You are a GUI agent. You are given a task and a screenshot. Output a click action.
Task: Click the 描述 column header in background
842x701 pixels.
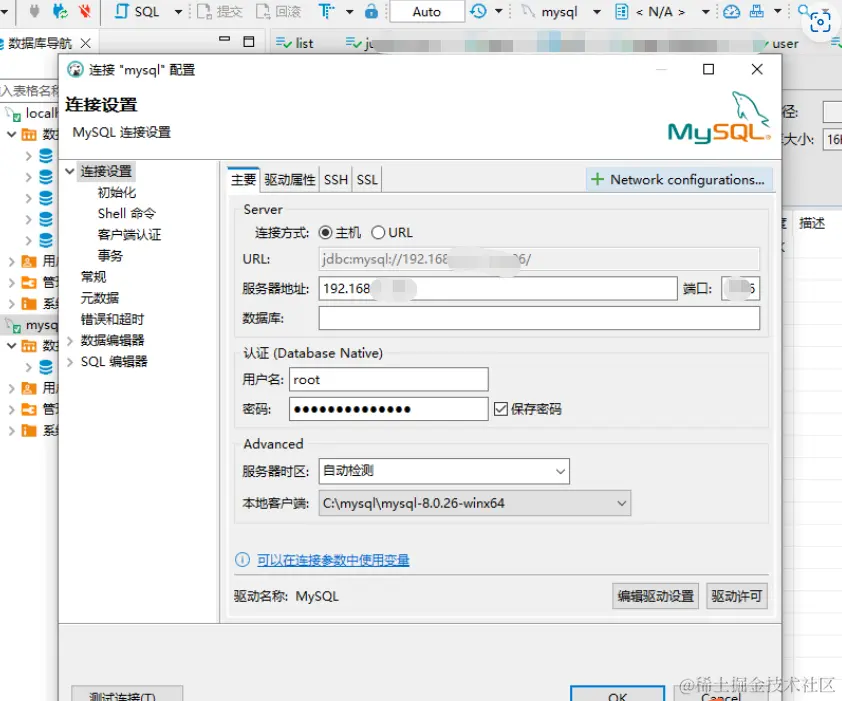(811, 223)
